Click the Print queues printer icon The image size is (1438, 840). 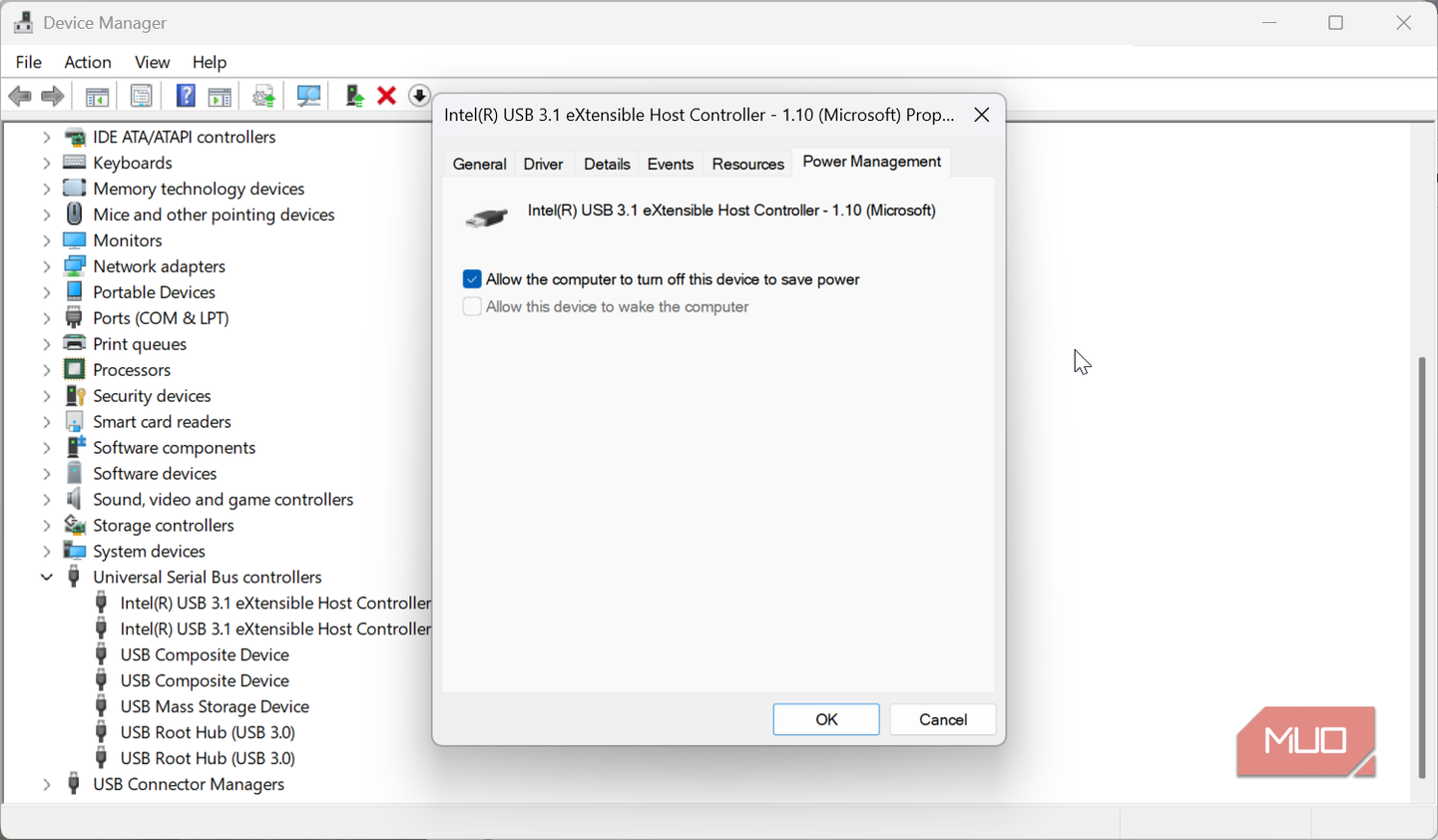(74, 343)
